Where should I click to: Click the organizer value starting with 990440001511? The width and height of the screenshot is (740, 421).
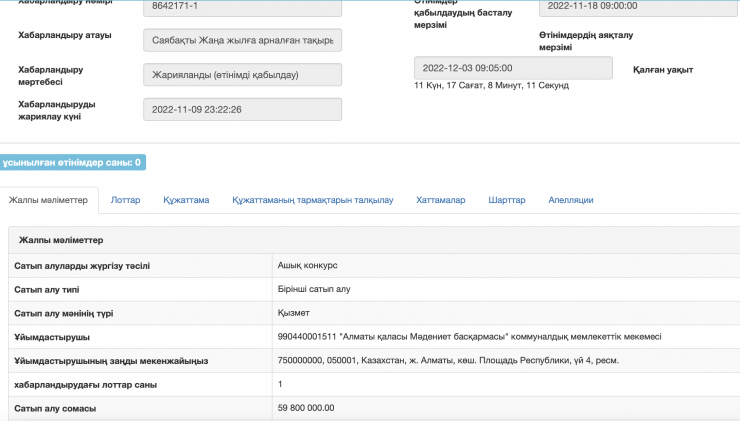pos(468,336)
